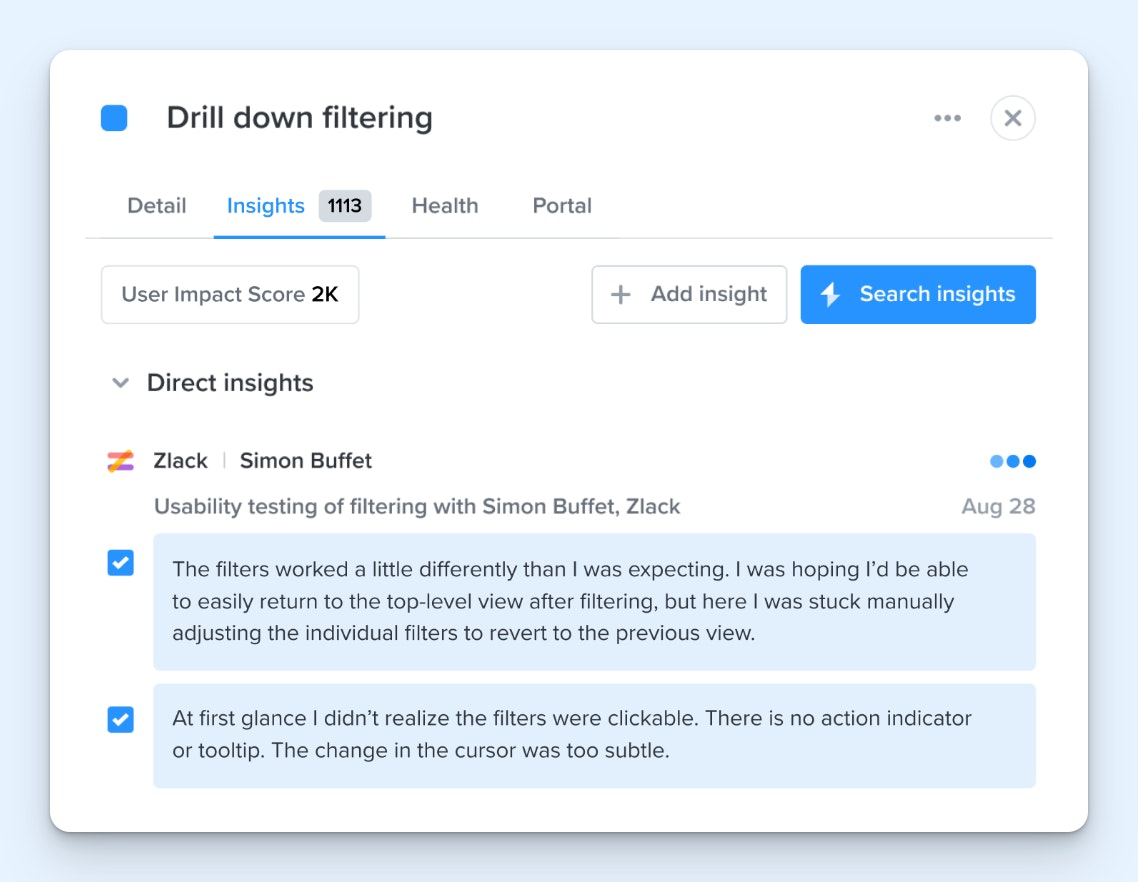Image resolution: width=1138 pixels, height=882 pixels.
Task: Uncheck the insight about clickable filters
Action: [x=120, y=719]
